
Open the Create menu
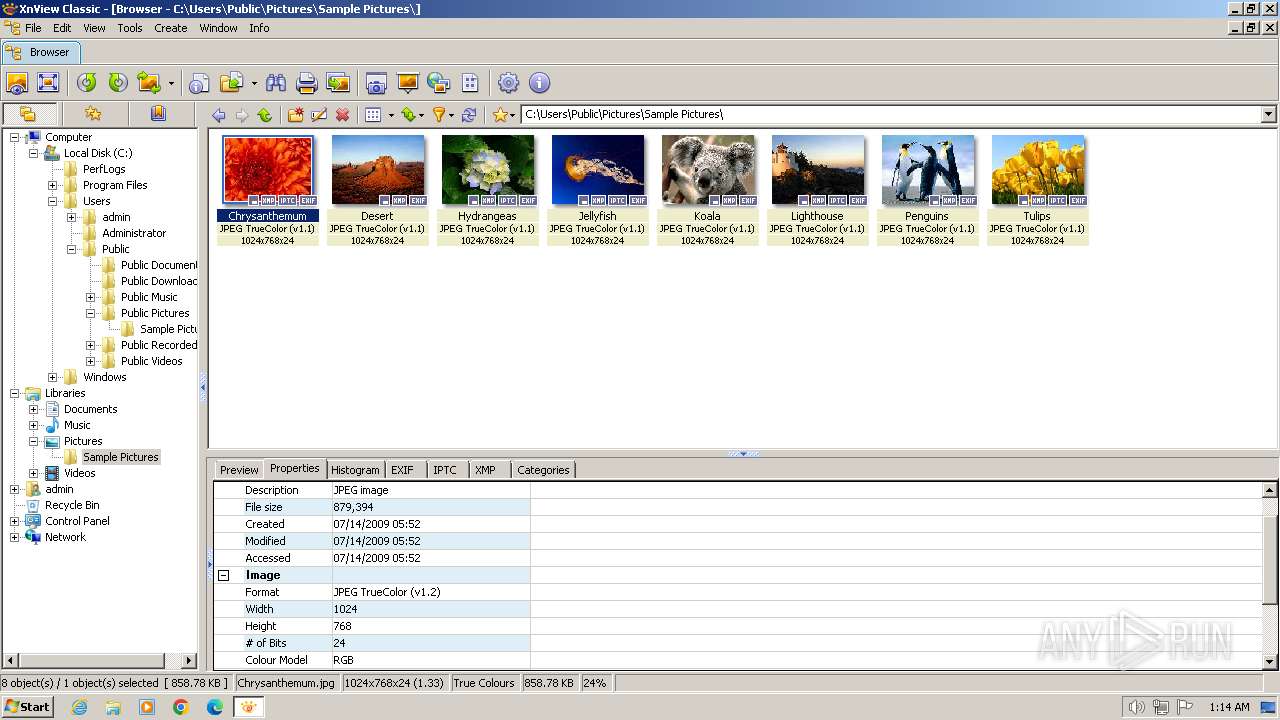click(x=171, y=28)
